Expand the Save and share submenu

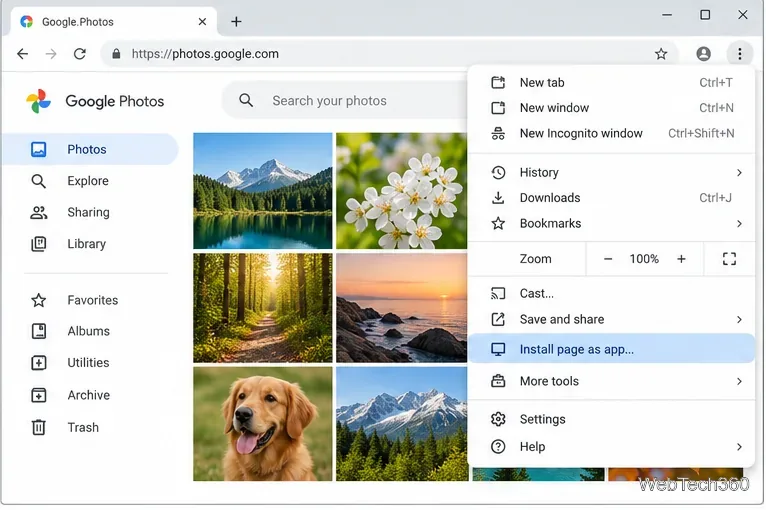point(611,319)
